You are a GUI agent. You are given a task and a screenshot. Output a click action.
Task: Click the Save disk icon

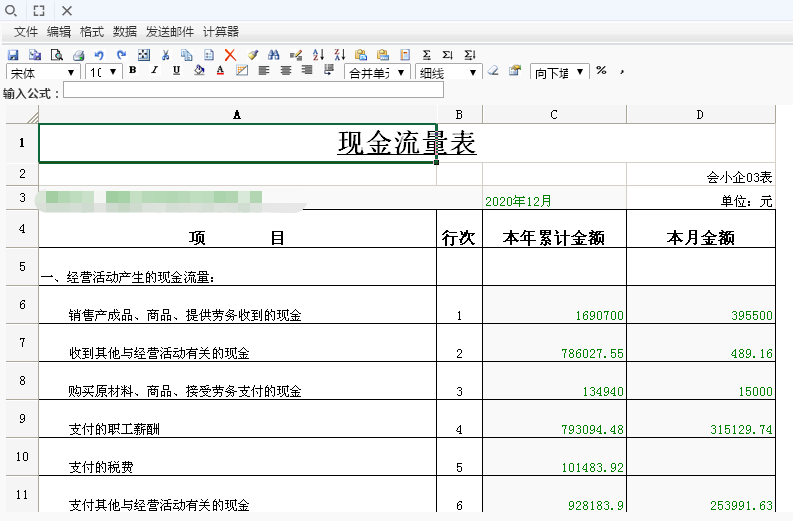(x=13, y=55)
